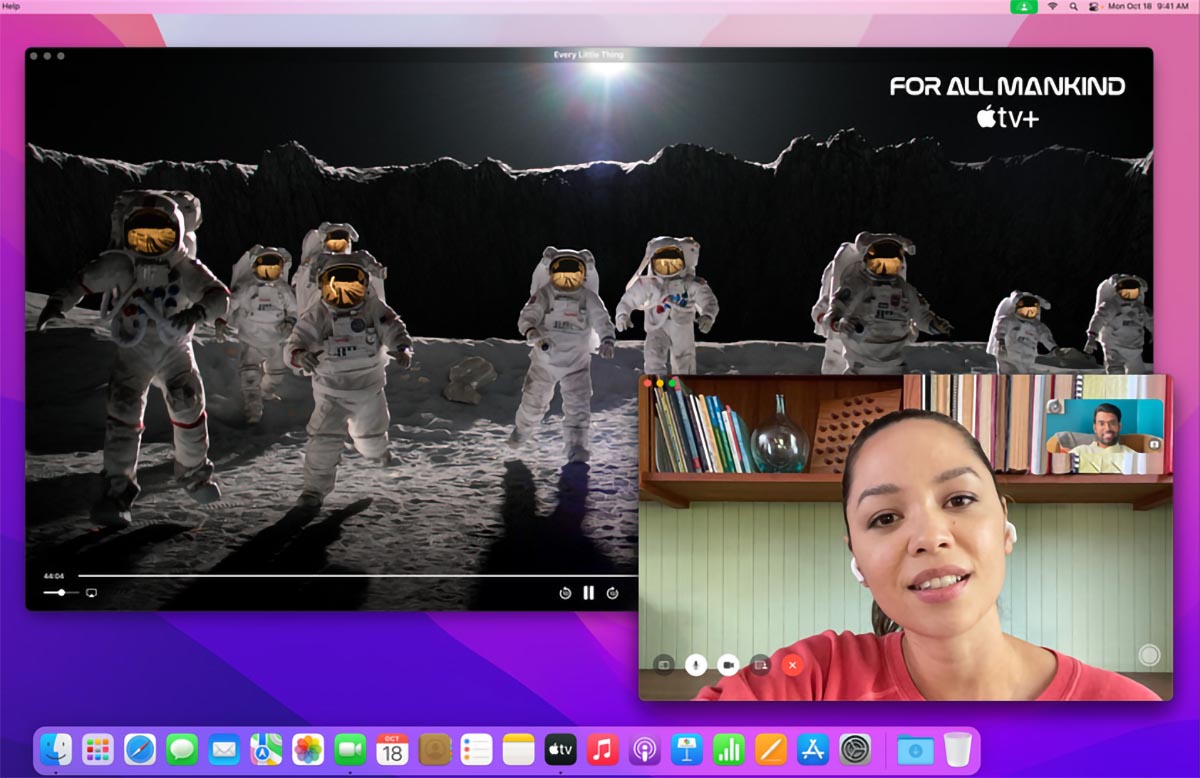Open the SharePlay status menu bar item

[x=1024, y=6]
